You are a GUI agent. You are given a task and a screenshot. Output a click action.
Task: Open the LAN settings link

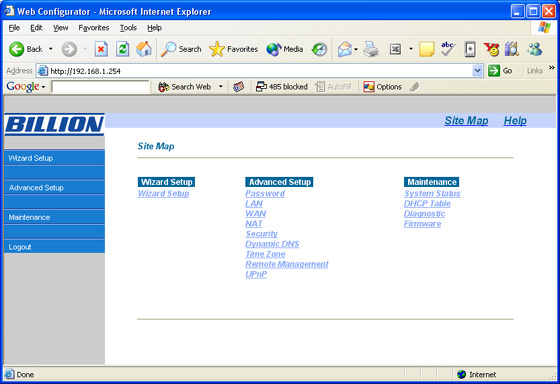(x=254, y=204)
